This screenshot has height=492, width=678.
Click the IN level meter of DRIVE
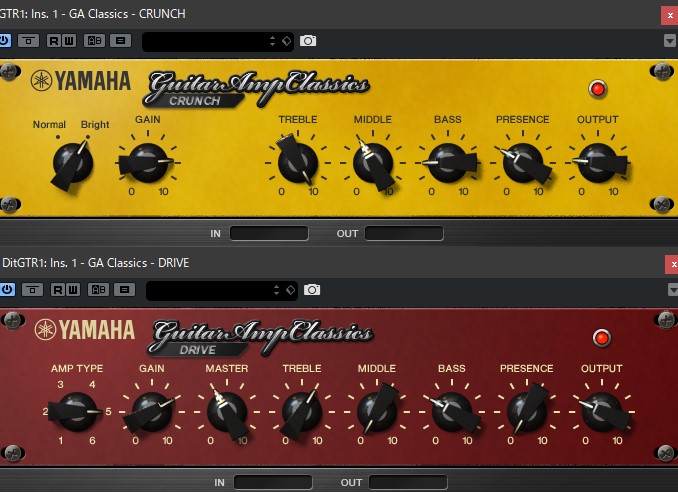click(x=273, y=482)
